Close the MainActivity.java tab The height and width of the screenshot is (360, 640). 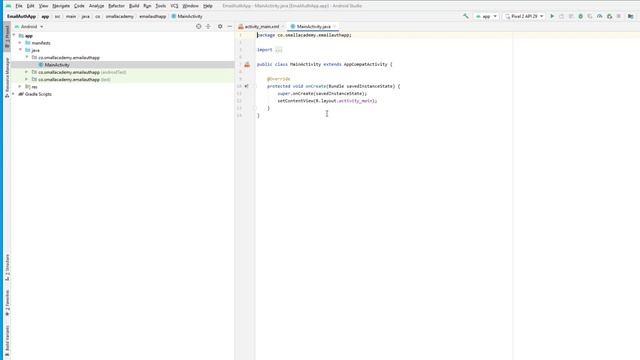point(335,27)
